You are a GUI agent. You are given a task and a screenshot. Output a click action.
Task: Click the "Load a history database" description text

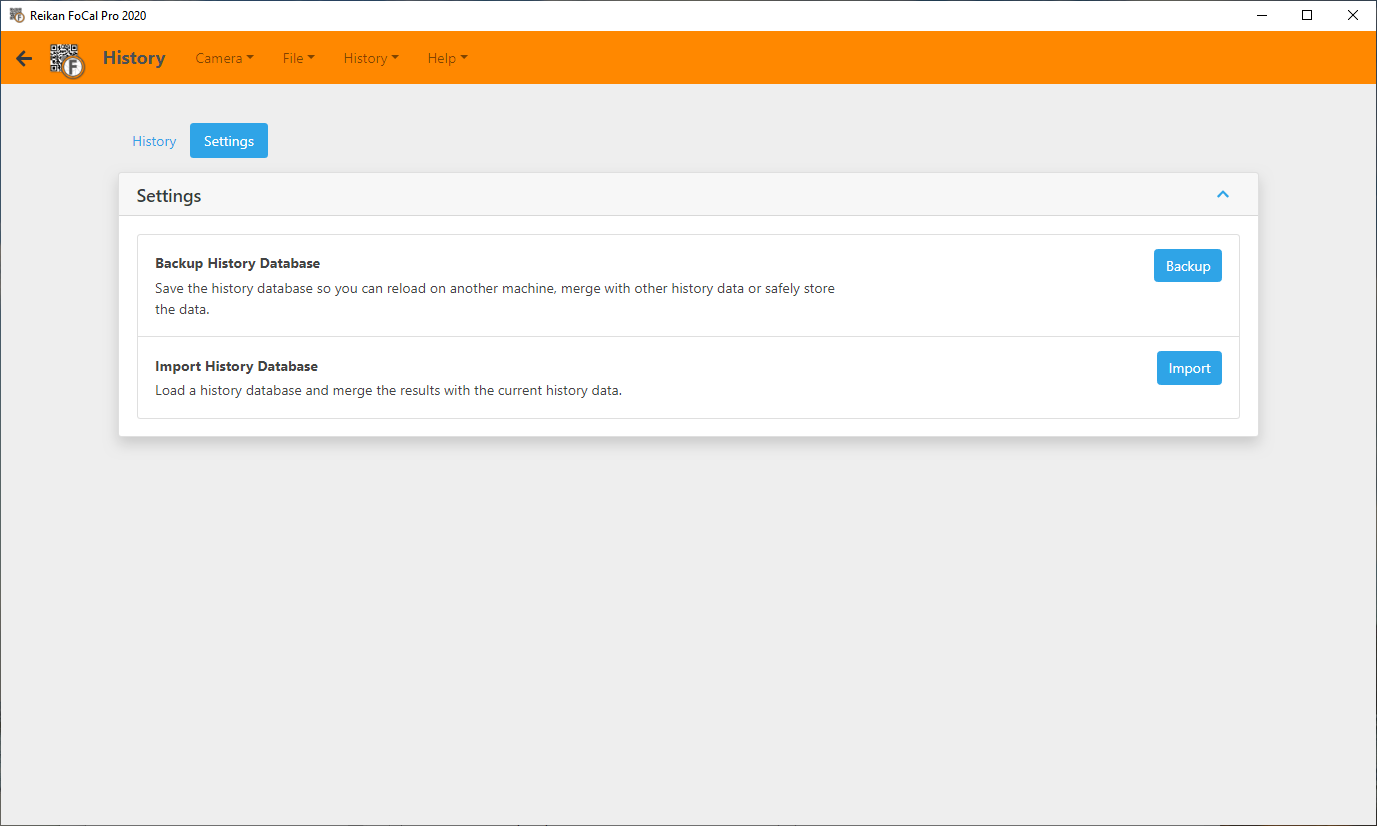(x=388, y=390)
